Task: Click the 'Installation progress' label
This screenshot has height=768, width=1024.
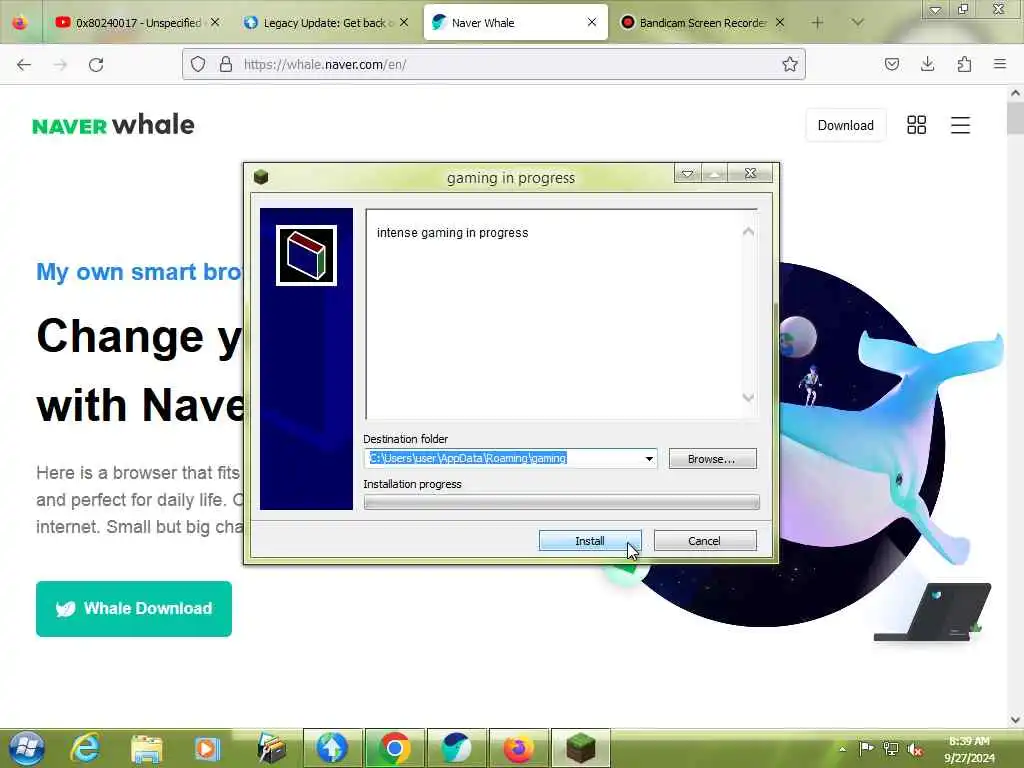Action: [412, 484]
